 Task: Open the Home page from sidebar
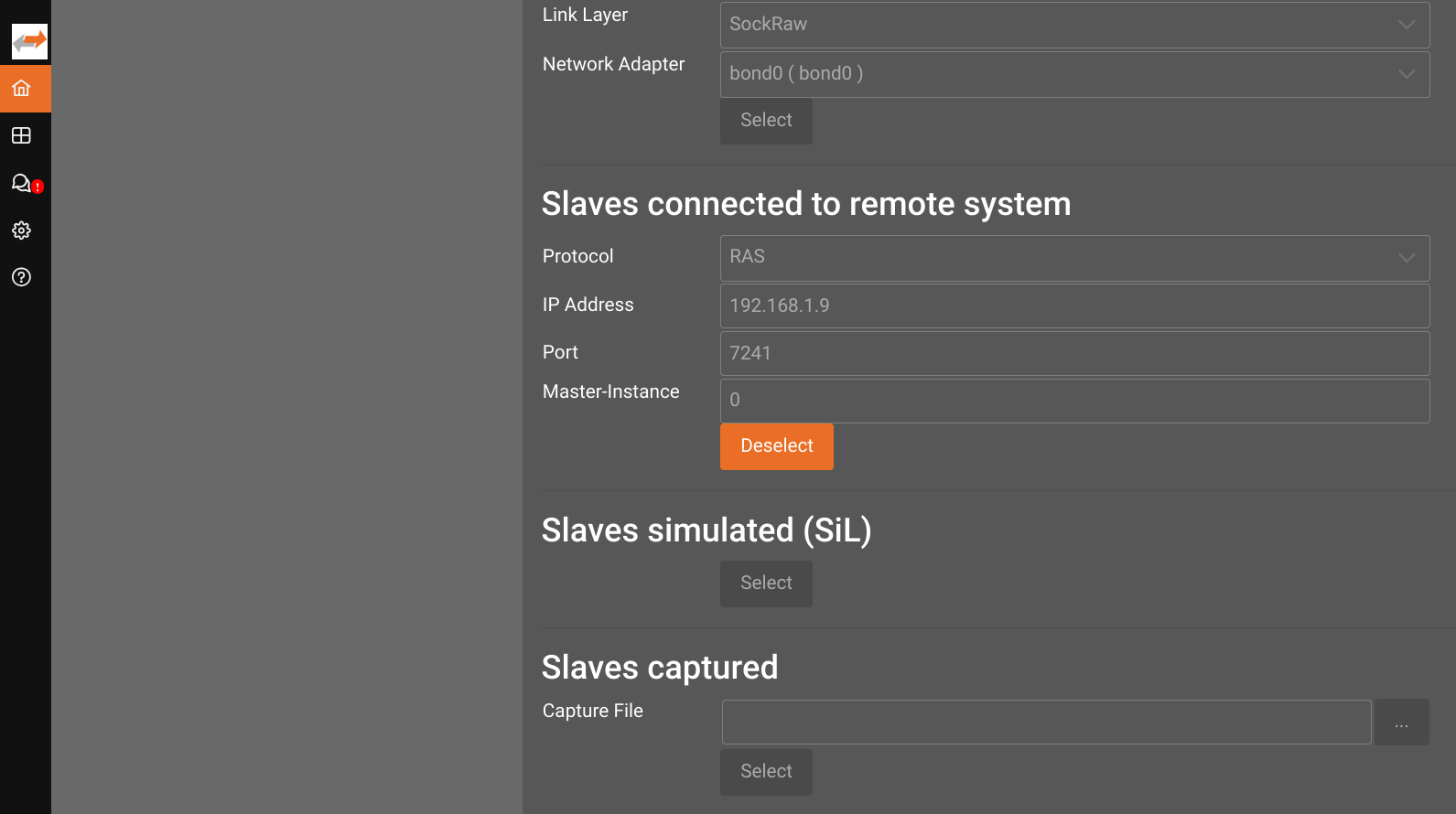(x=22, y=89)
